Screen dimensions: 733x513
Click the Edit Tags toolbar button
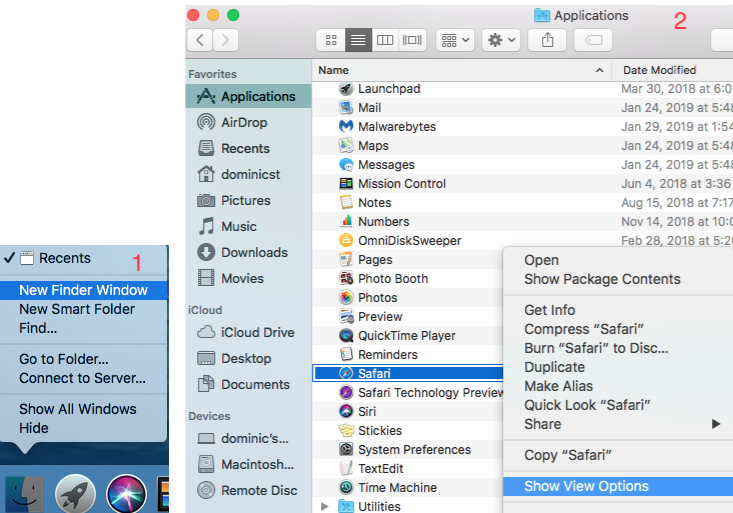pyautogui.click(x=593, y=40)
